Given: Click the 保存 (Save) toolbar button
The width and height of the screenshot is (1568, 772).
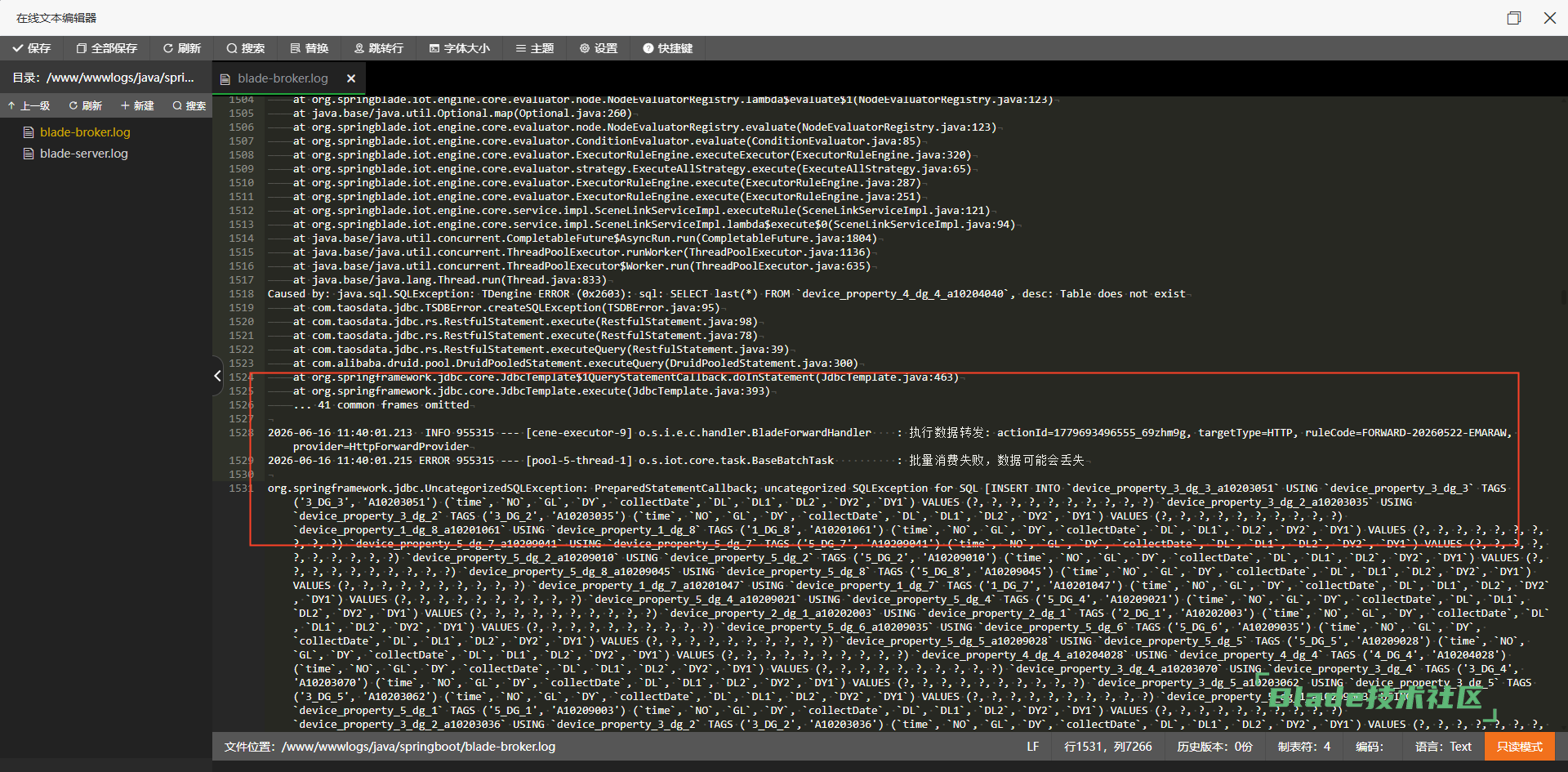Looking at the screenshot, I should tap(31, 48).
